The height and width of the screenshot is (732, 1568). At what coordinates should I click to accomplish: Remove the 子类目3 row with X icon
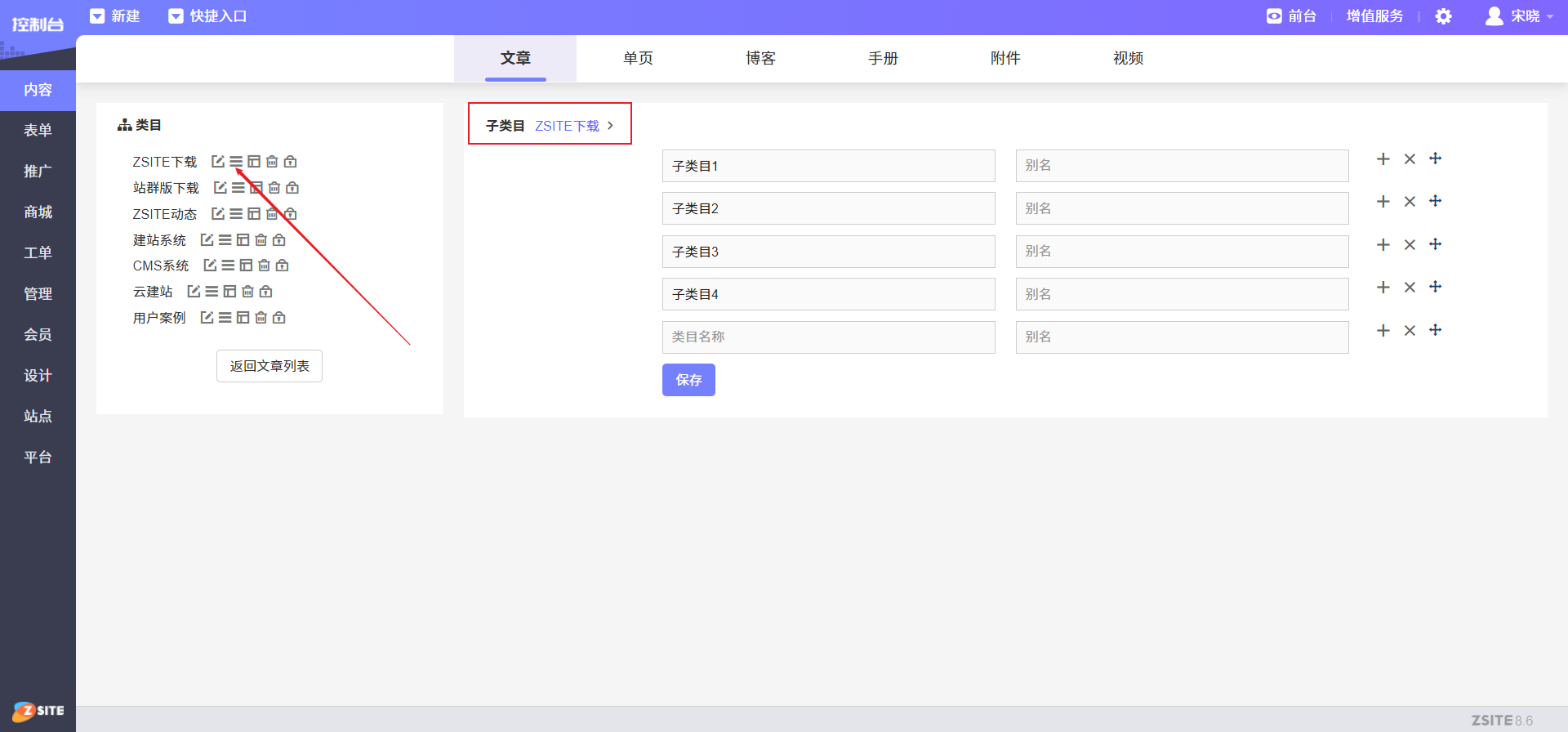coord(1410,245)
